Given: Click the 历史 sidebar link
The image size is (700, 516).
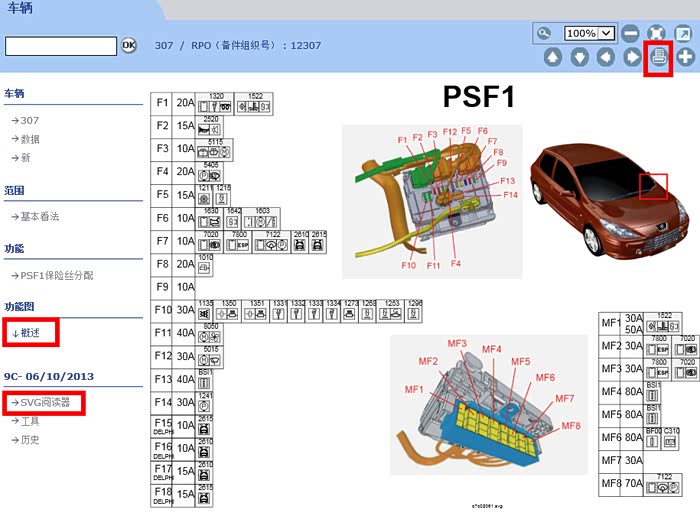Looking at the screenshot, I should 30,439.
